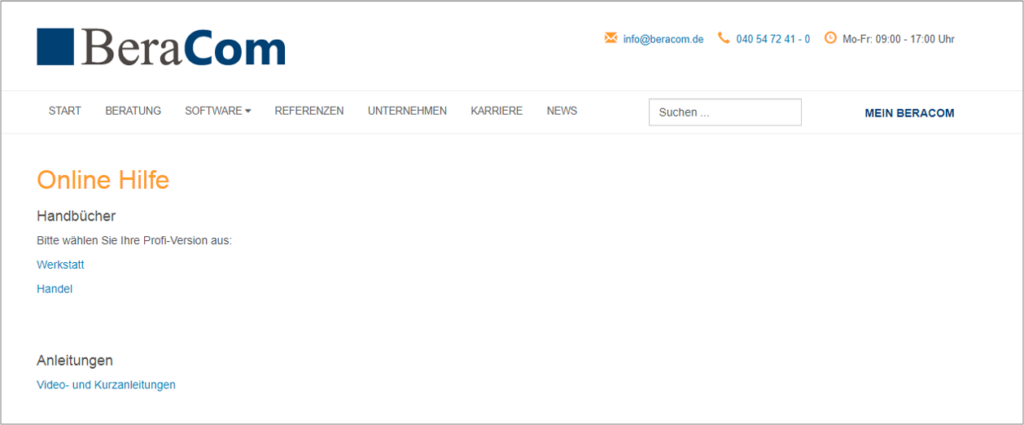The image size is (1024, 425).
Task: Click the Anleitungen subheading
Action: click(x=74, y=360)
